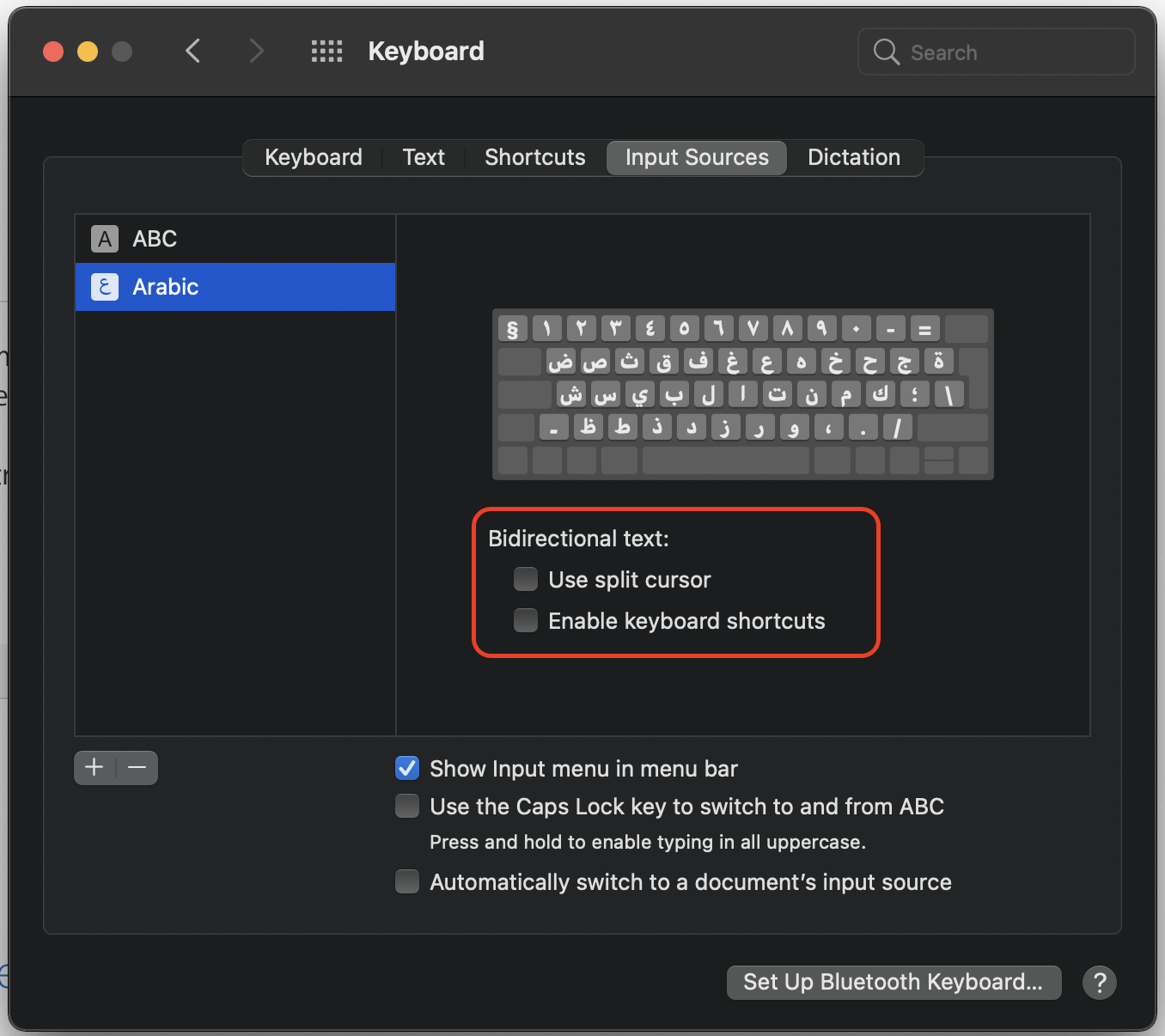
Task: Open the Dictation tab
Action: [853, 157]
